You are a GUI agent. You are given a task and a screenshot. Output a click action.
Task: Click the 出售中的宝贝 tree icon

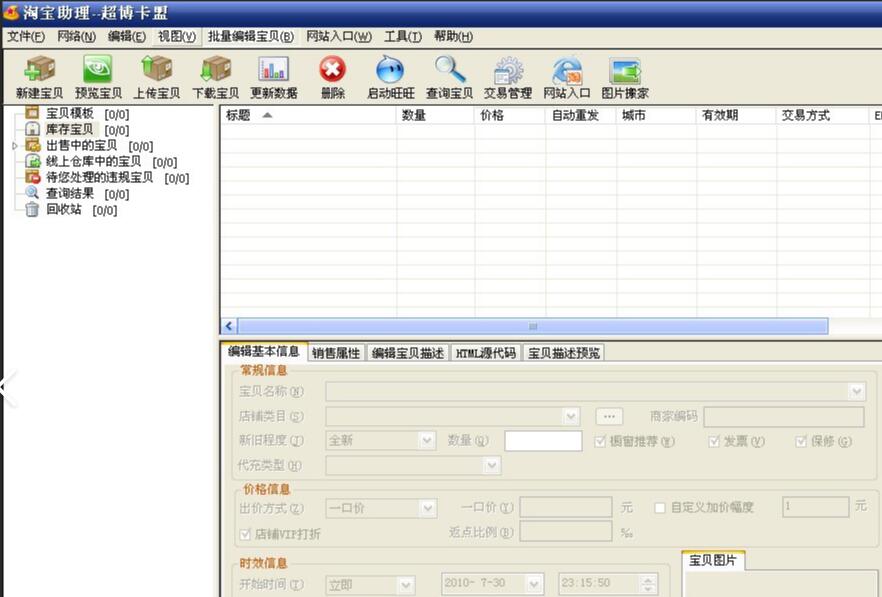tap(33, 146)
